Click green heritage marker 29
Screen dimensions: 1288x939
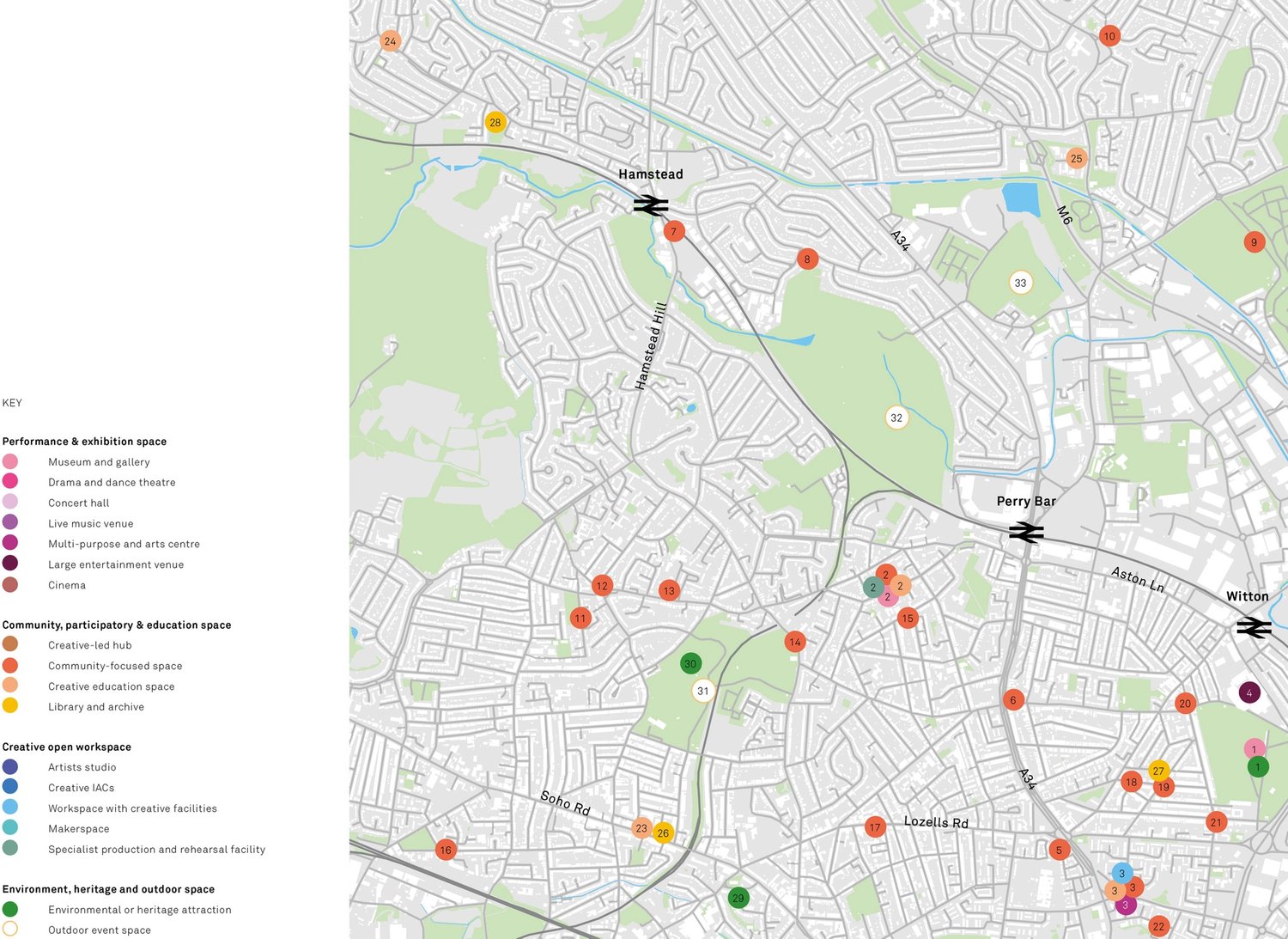738,898
